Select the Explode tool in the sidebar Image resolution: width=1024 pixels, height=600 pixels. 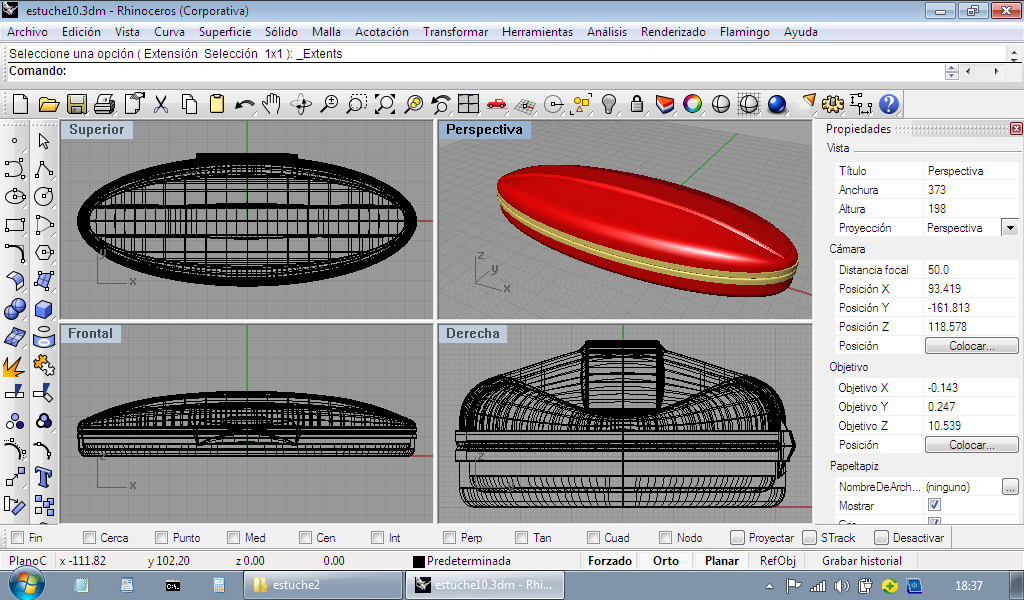click(x=15, y=367)
